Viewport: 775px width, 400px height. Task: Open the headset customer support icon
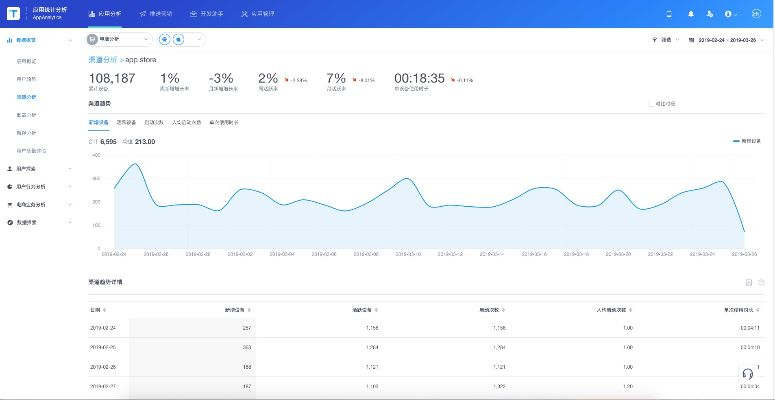(747, 375)
